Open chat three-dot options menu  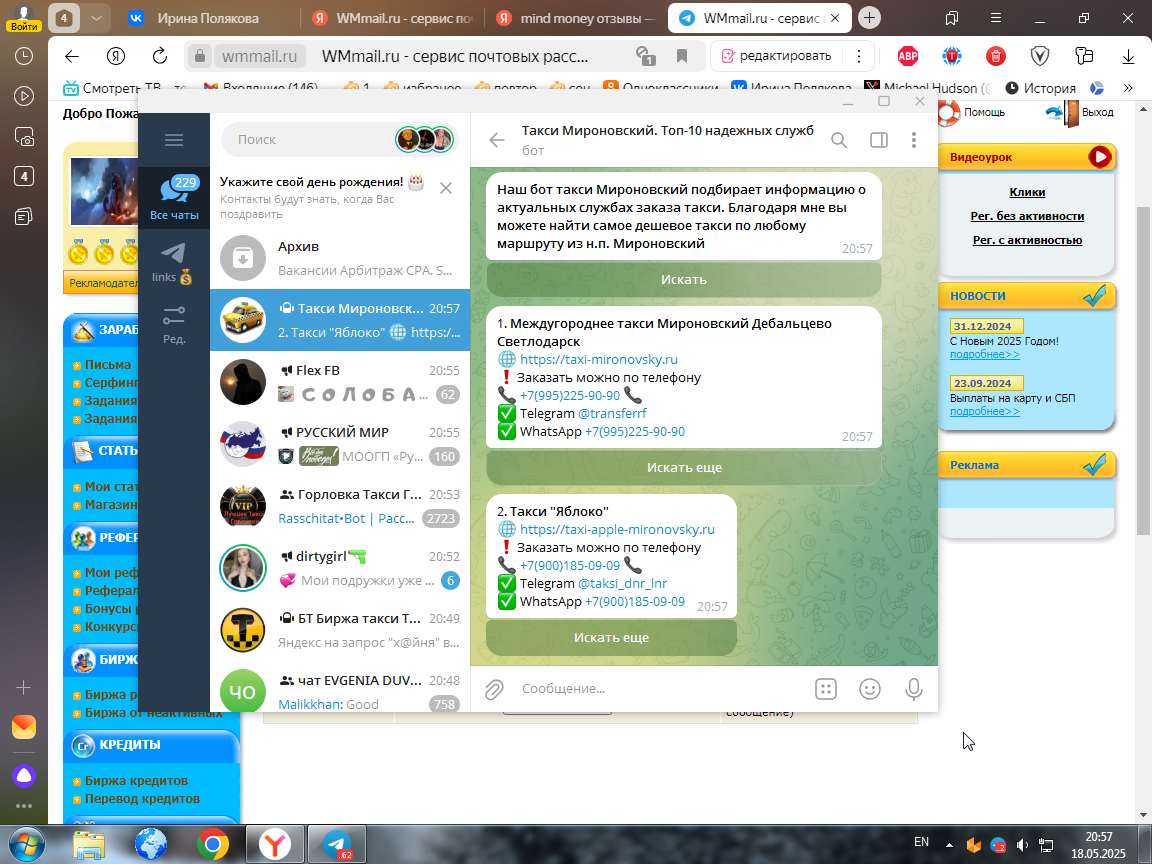tap(914, 140)
